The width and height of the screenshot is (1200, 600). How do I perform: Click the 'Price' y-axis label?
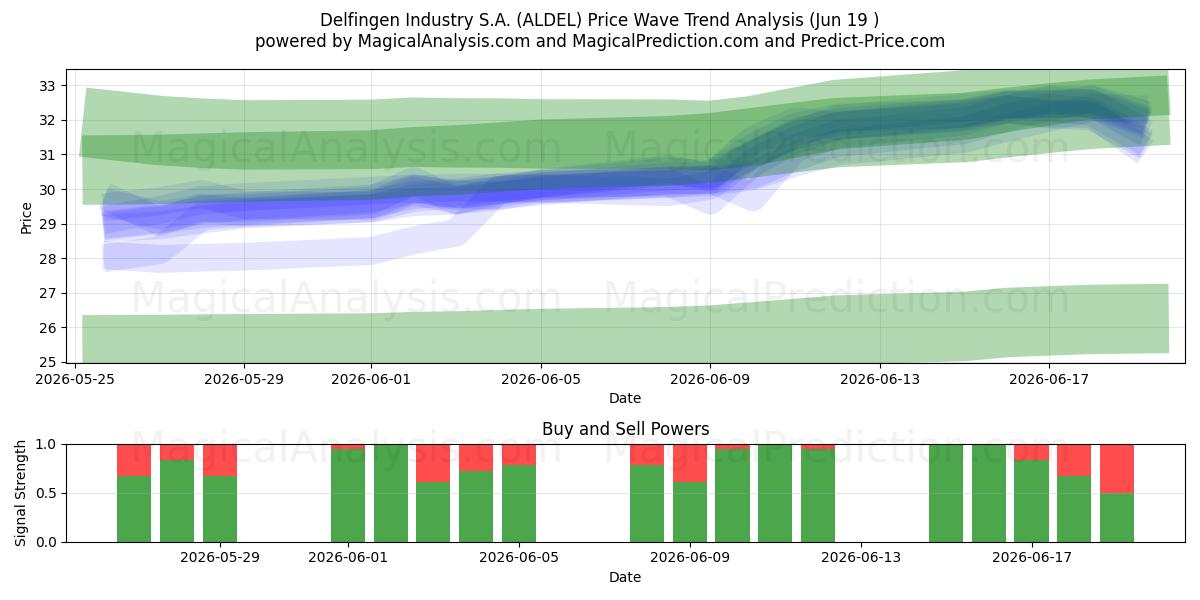pyautogui.click(x=26, y=217)
